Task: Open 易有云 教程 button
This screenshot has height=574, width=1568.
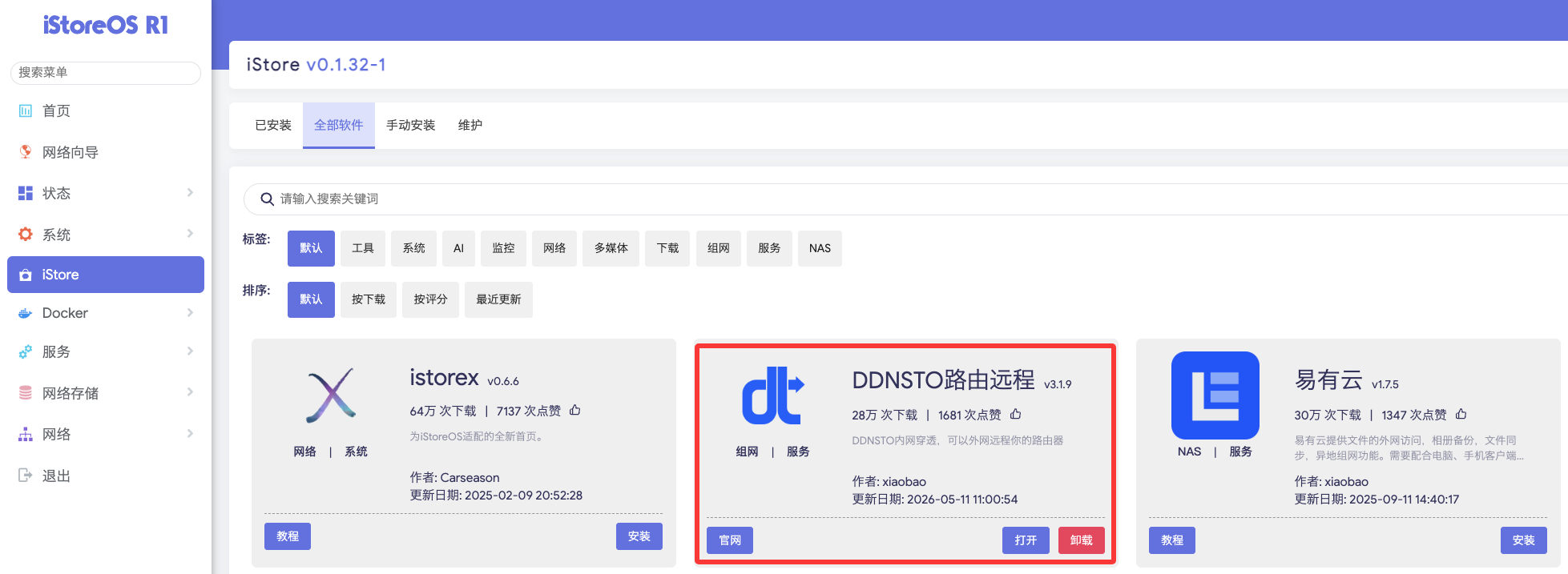Action: (1172, 540)
